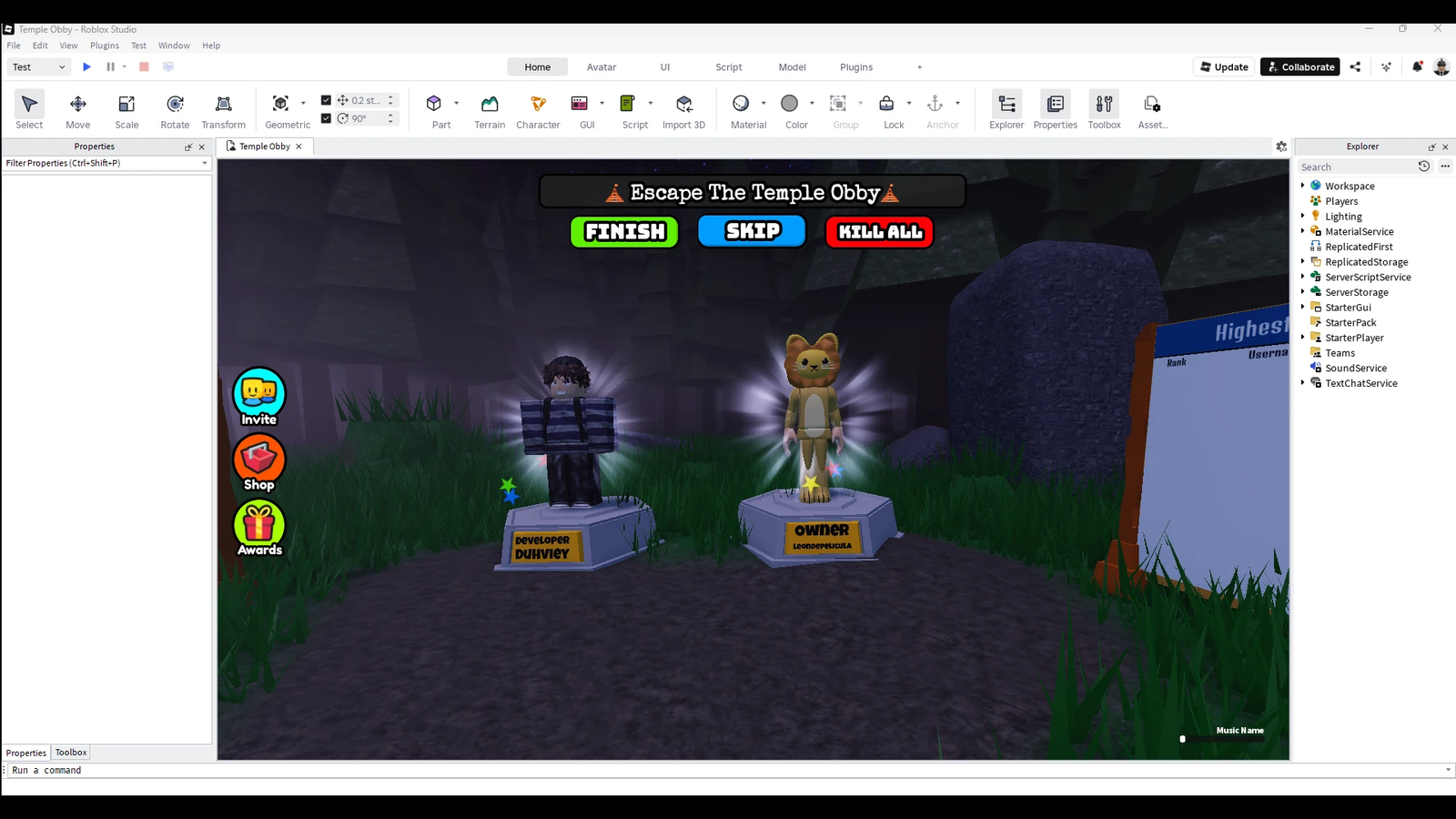Click the green FINISH button
This screenshot has height=819, width=1456.
tap(624, 232)
